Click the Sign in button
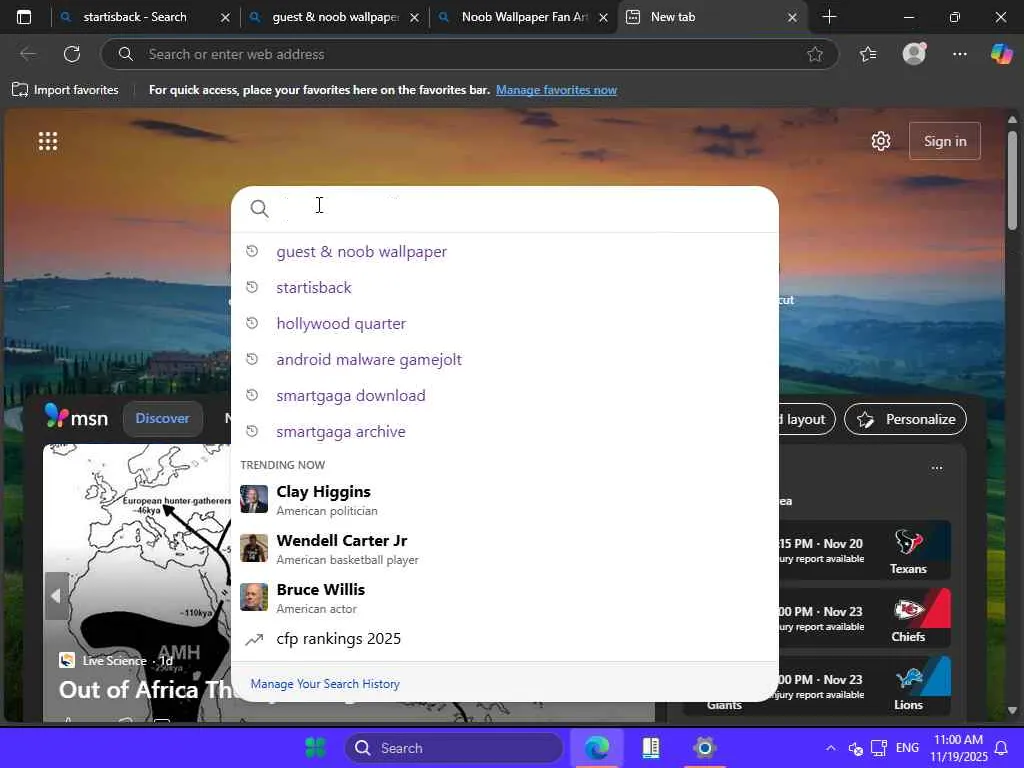 point(944,141)
